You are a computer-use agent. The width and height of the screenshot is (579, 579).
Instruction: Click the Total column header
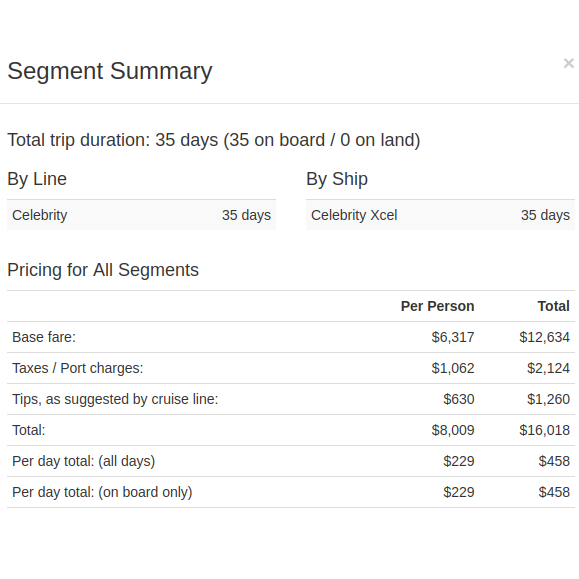coord(554,306)
